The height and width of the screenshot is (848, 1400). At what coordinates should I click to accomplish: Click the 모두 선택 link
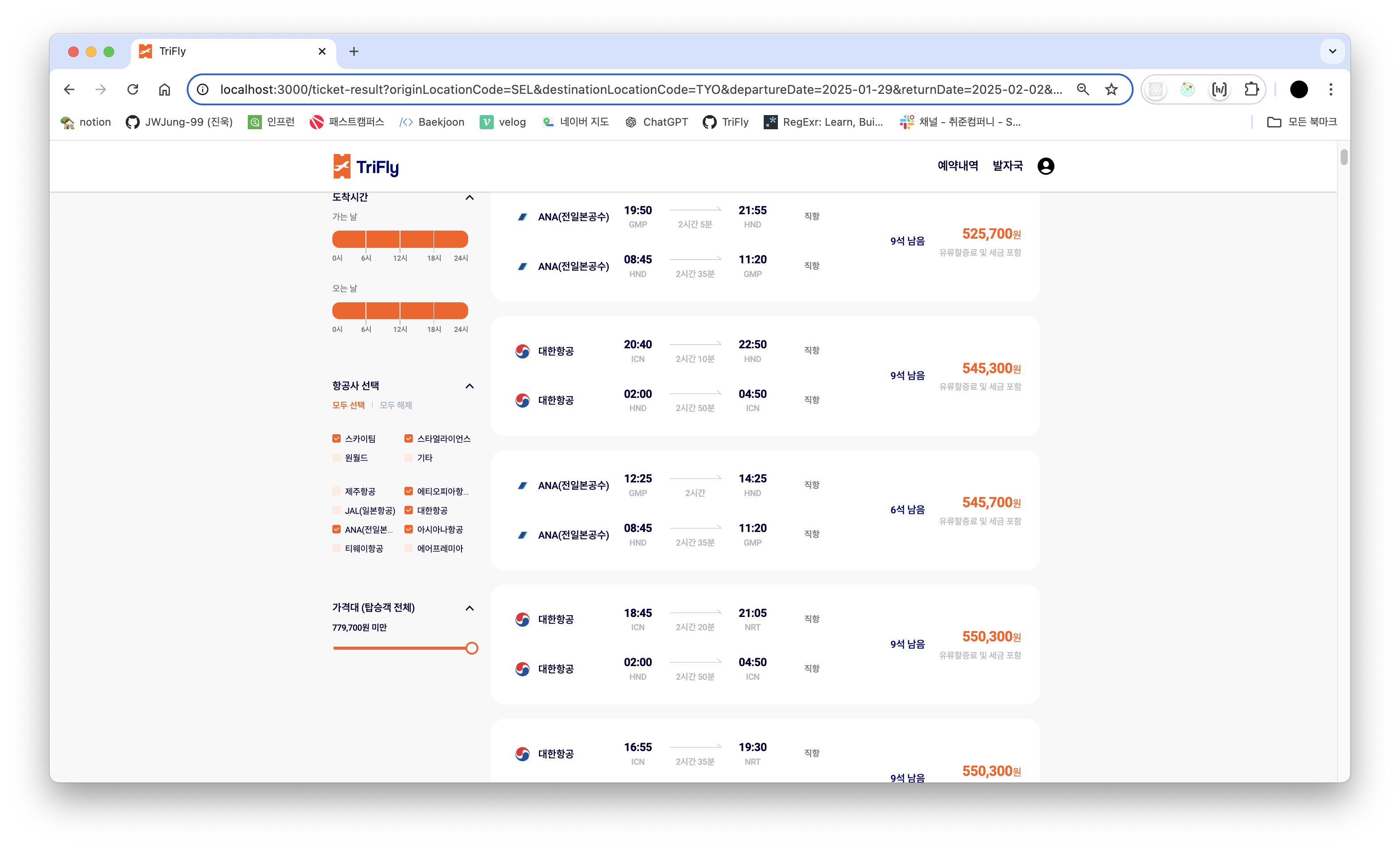[348, 405]
